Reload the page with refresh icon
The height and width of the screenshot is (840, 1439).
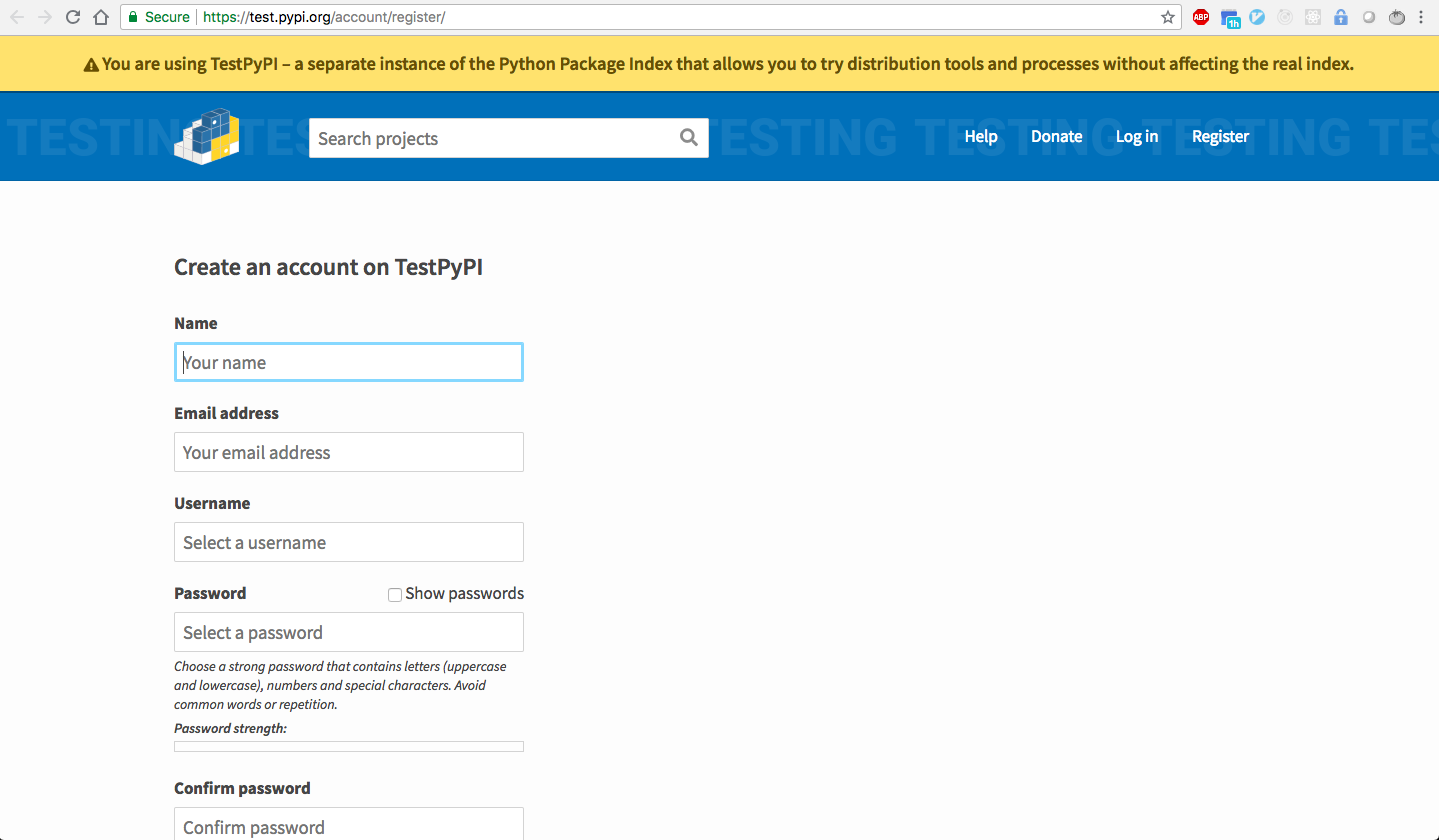72,17
